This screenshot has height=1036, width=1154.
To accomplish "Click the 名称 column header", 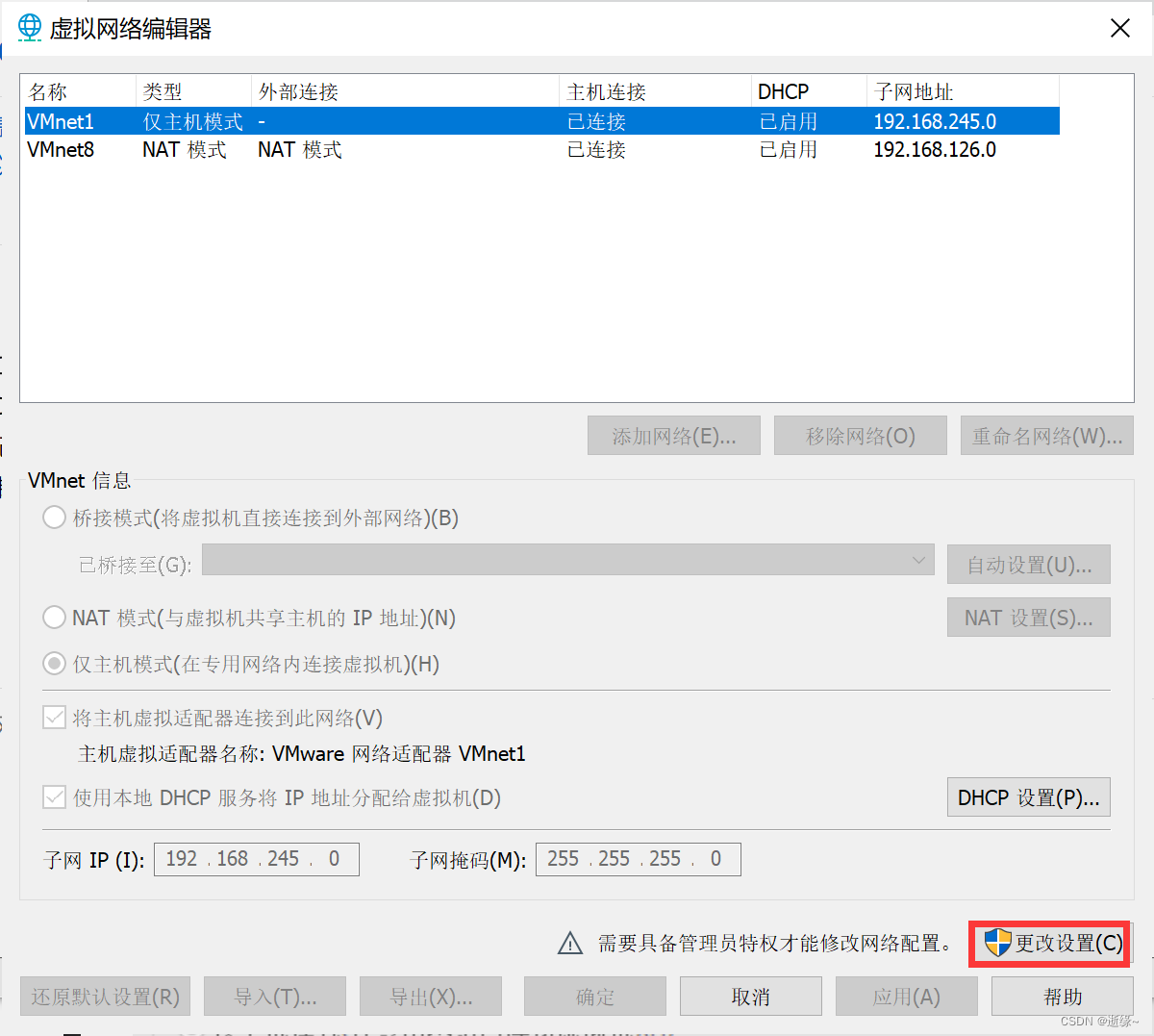I will pos(79,91).
